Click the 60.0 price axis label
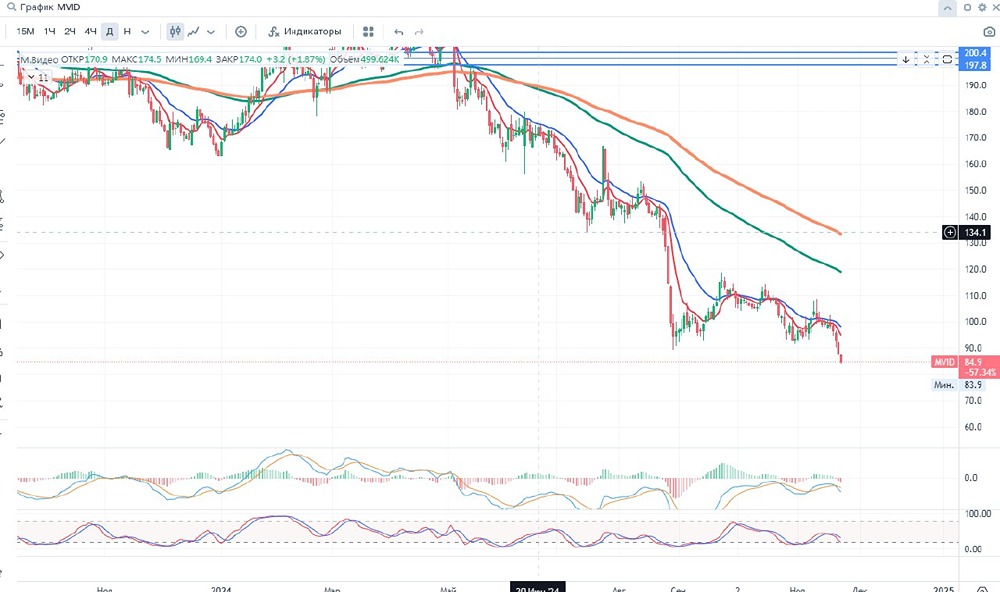Image resolution: width=1000 pixels, height=592 pixels. (x=975, y=427)
